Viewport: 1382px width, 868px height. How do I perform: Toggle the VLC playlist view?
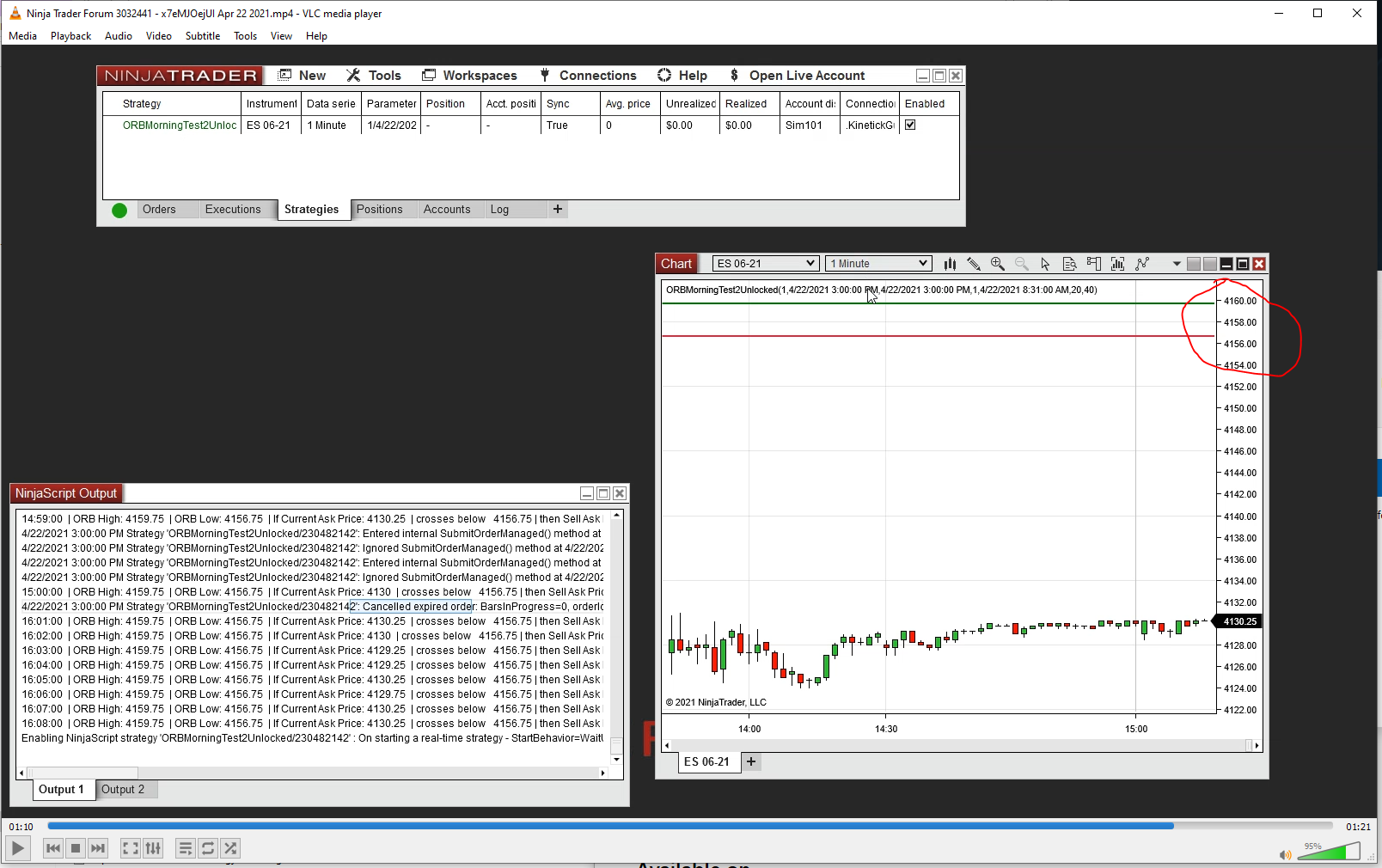[x=186, y=848]
